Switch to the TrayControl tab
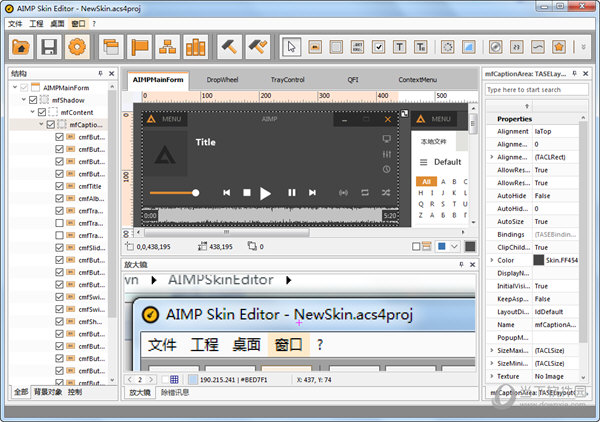The image size is (600, 422). [x=287, y=80]
